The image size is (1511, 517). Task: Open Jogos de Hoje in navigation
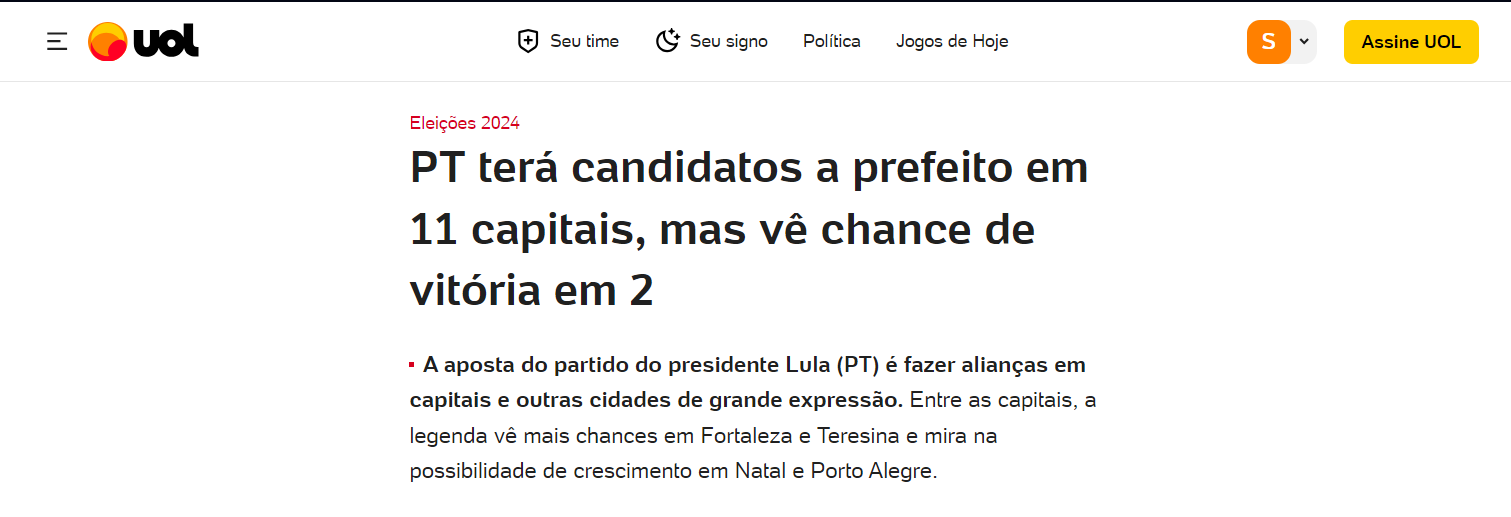(952, 42)
